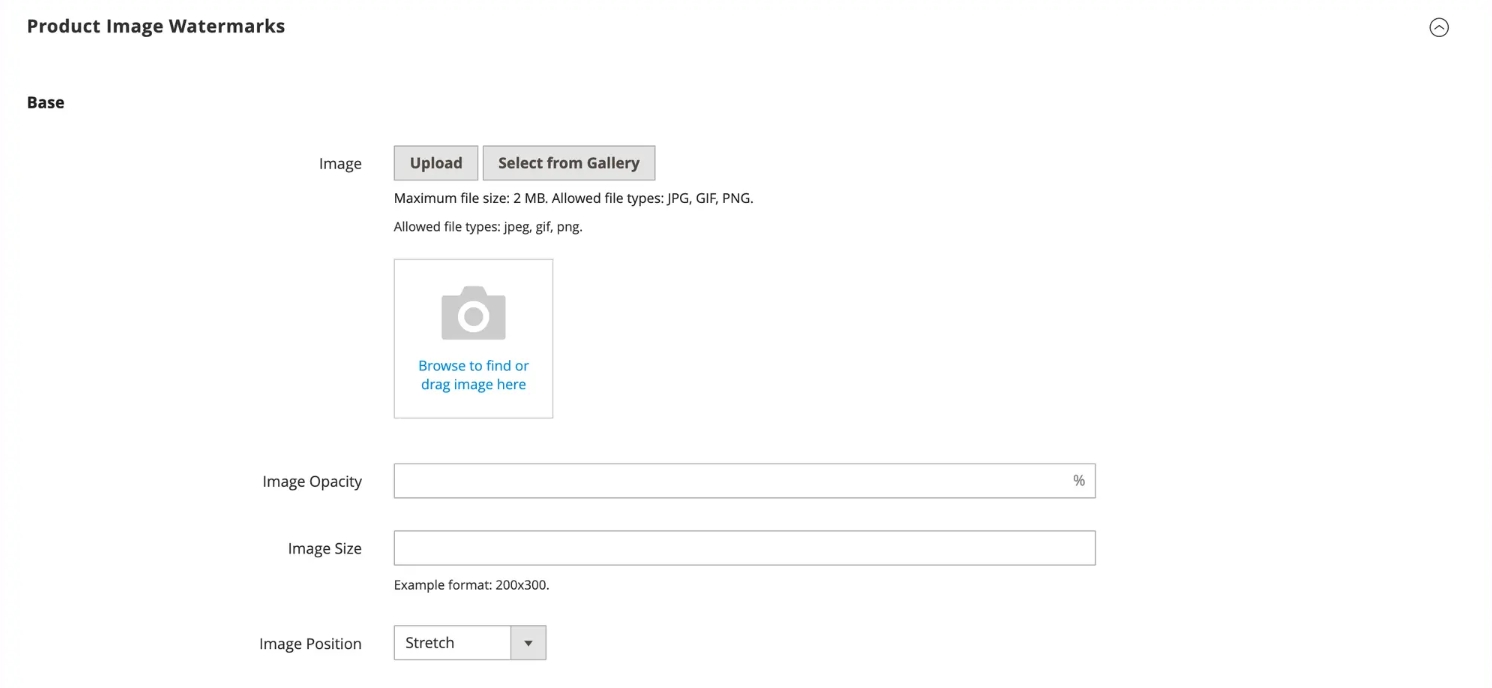1492x688 pixels.
Task: Click the Image Size label
Action: 324,549
